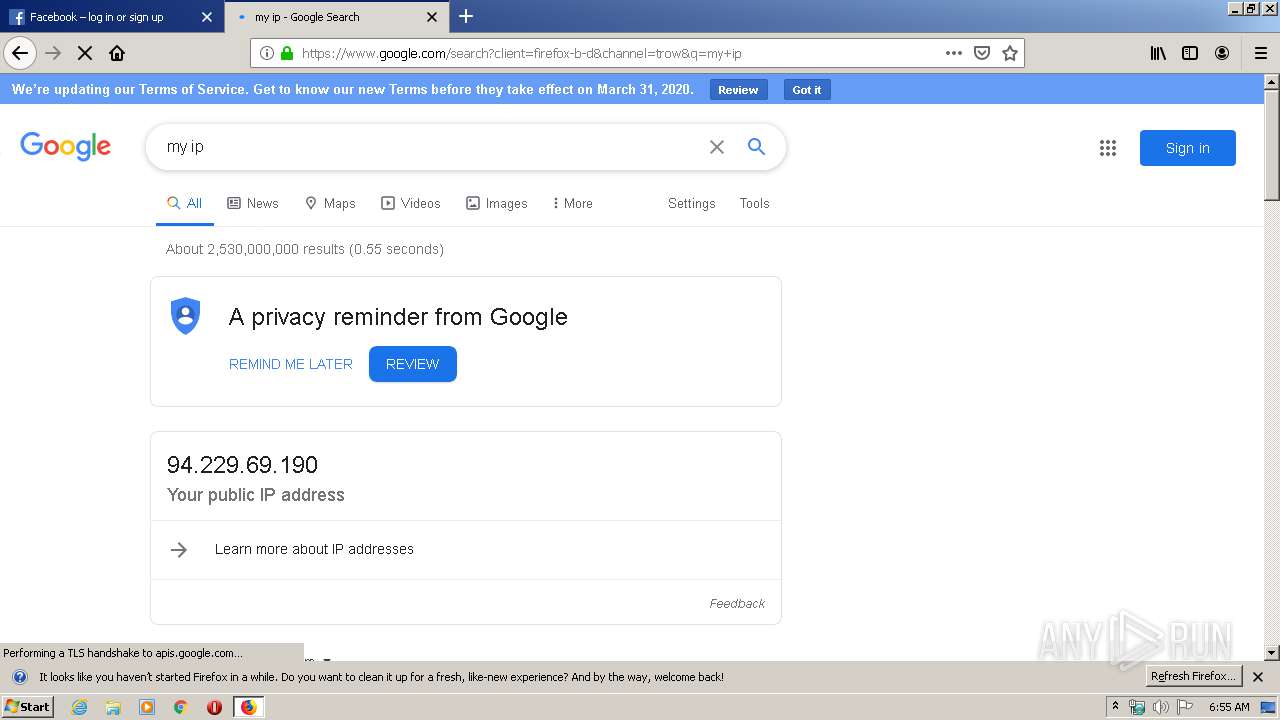Screen dimensions: 1280x720
Task: Show sidebars icon in toolbar
Action: pyautogui.click(x=1190, y=53)
